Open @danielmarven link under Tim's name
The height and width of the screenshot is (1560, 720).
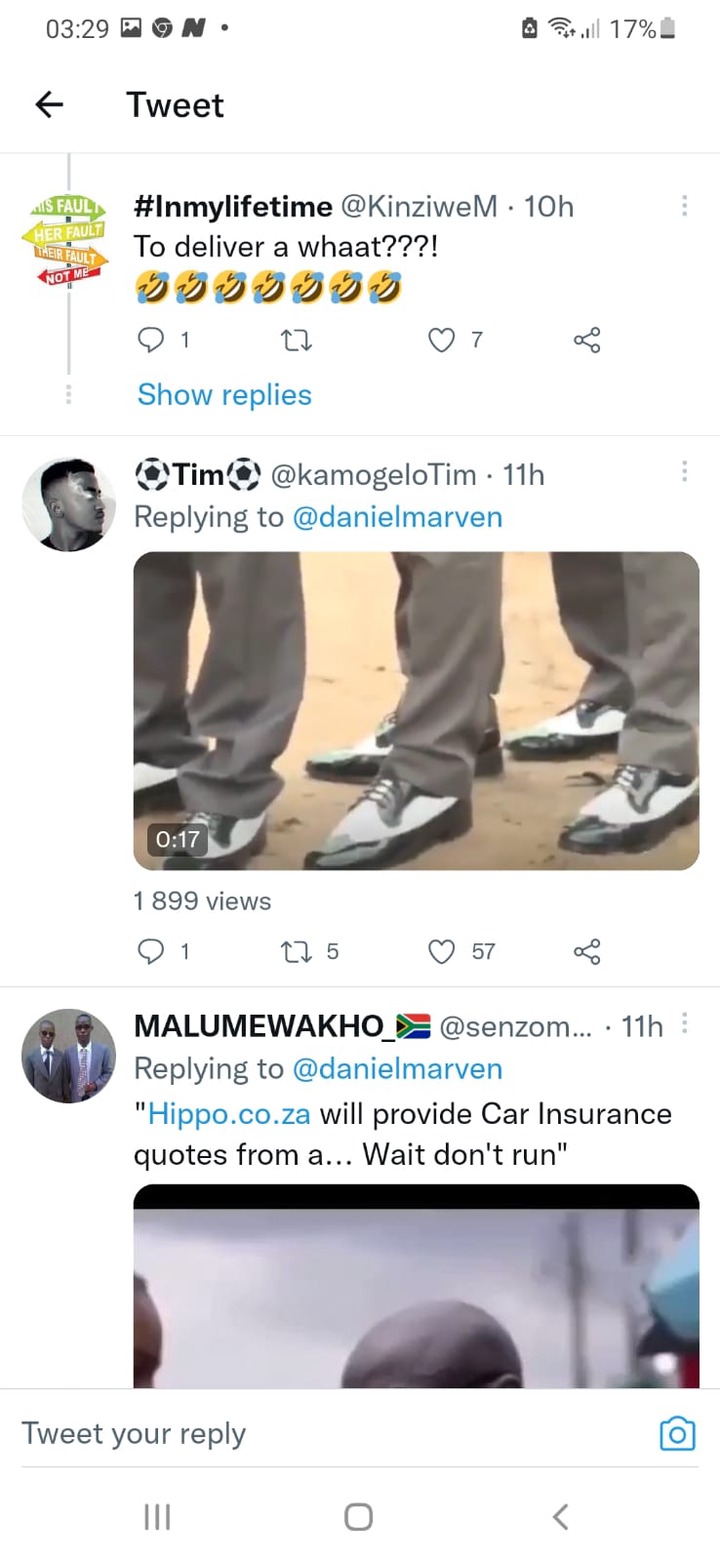click(397, 517)
